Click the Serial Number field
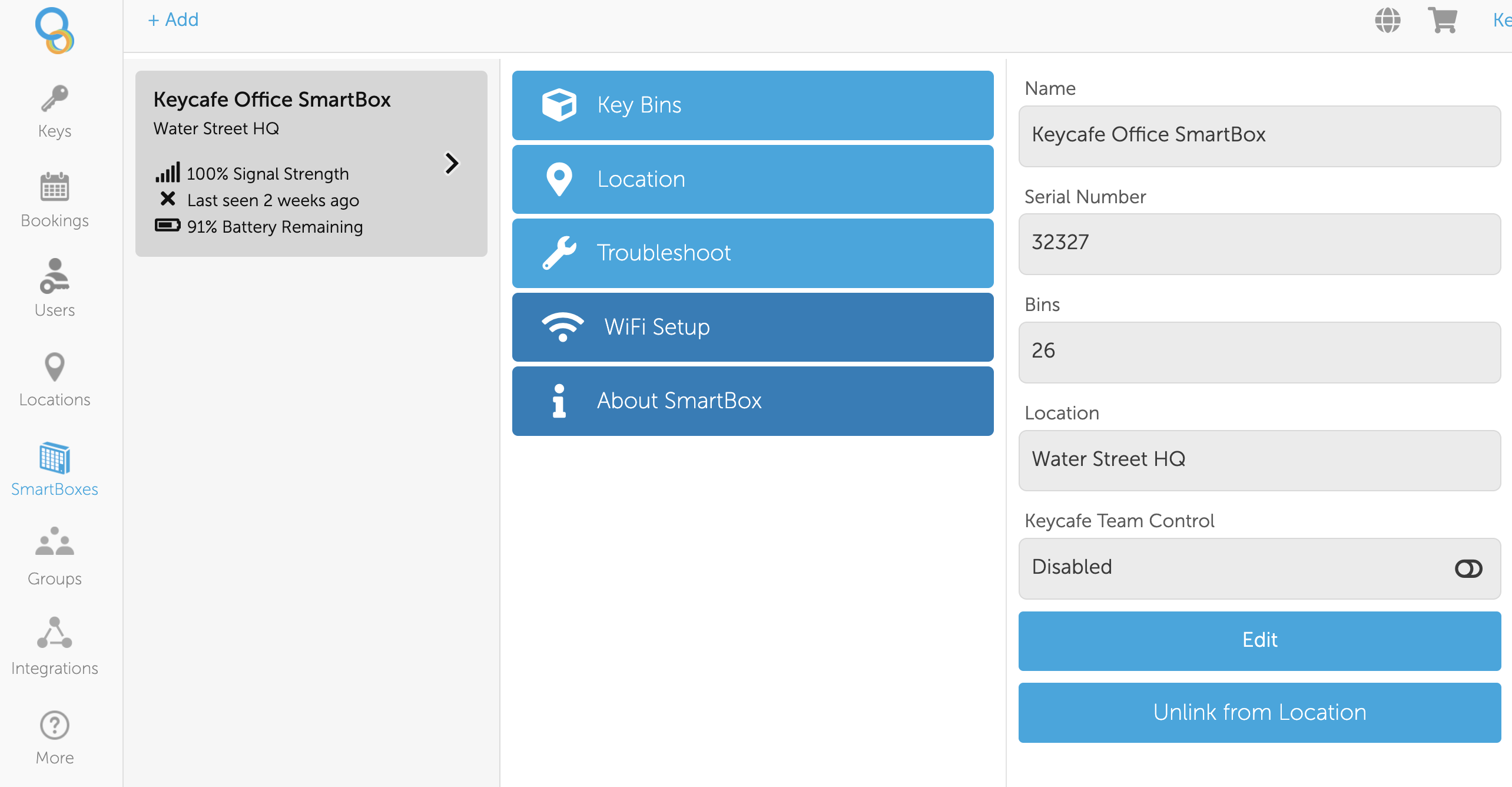The width and height of the screenshot is (1512, 787). tap(1259, 243)
